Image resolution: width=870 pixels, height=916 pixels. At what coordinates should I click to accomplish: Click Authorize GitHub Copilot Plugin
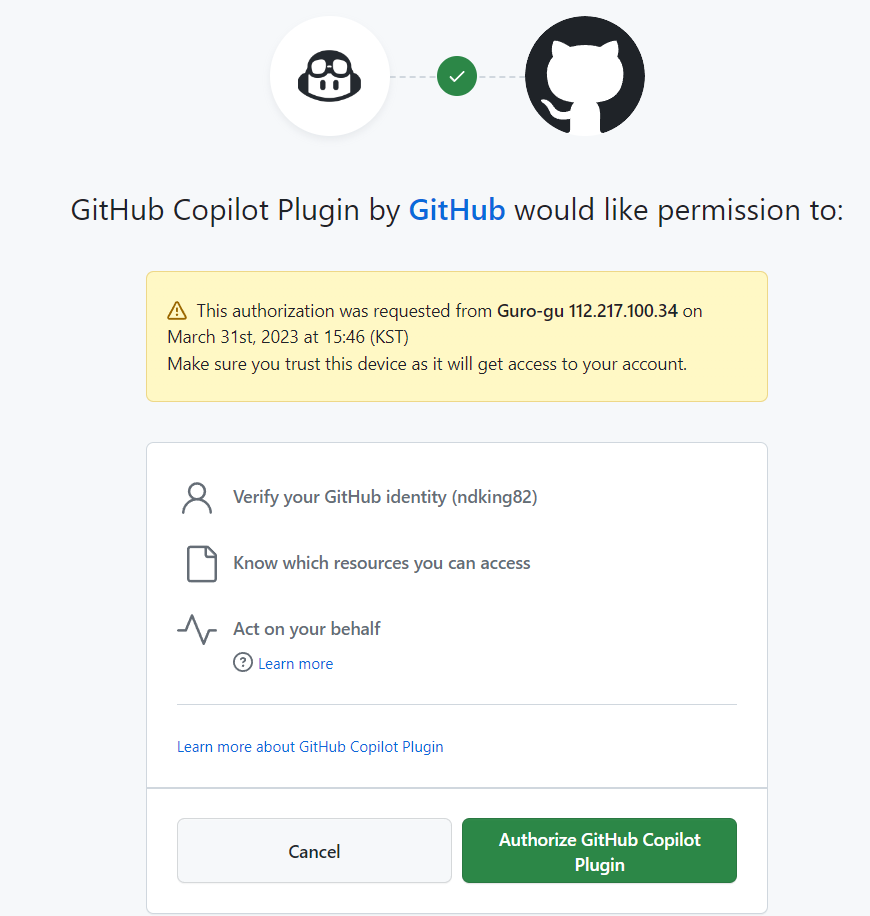598,850
